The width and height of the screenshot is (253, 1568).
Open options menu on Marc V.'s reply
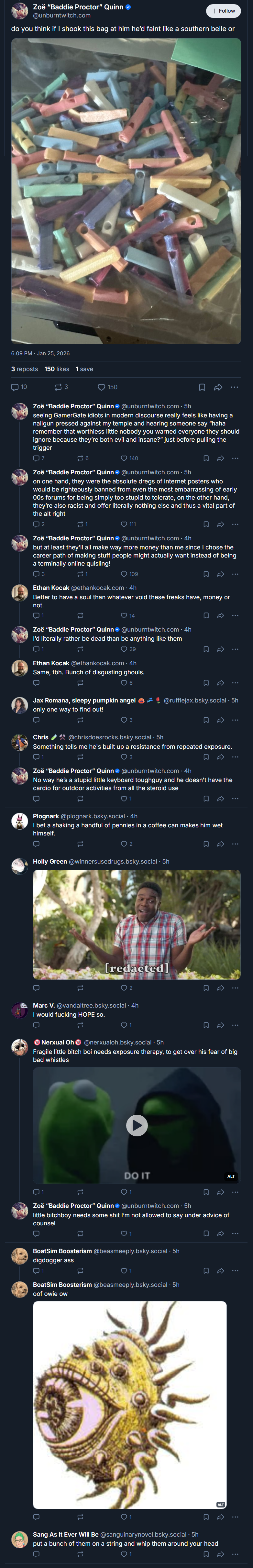[235, 1025]
